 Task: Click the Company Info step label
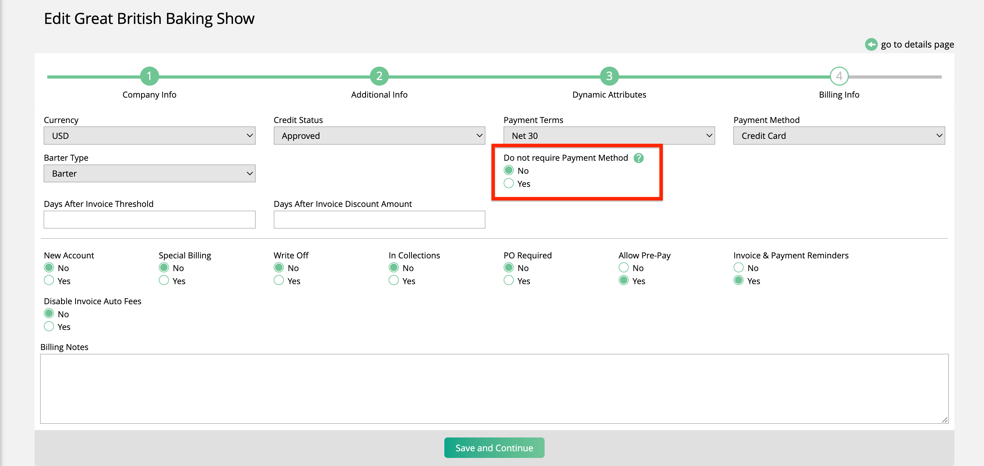pos(149,95)
